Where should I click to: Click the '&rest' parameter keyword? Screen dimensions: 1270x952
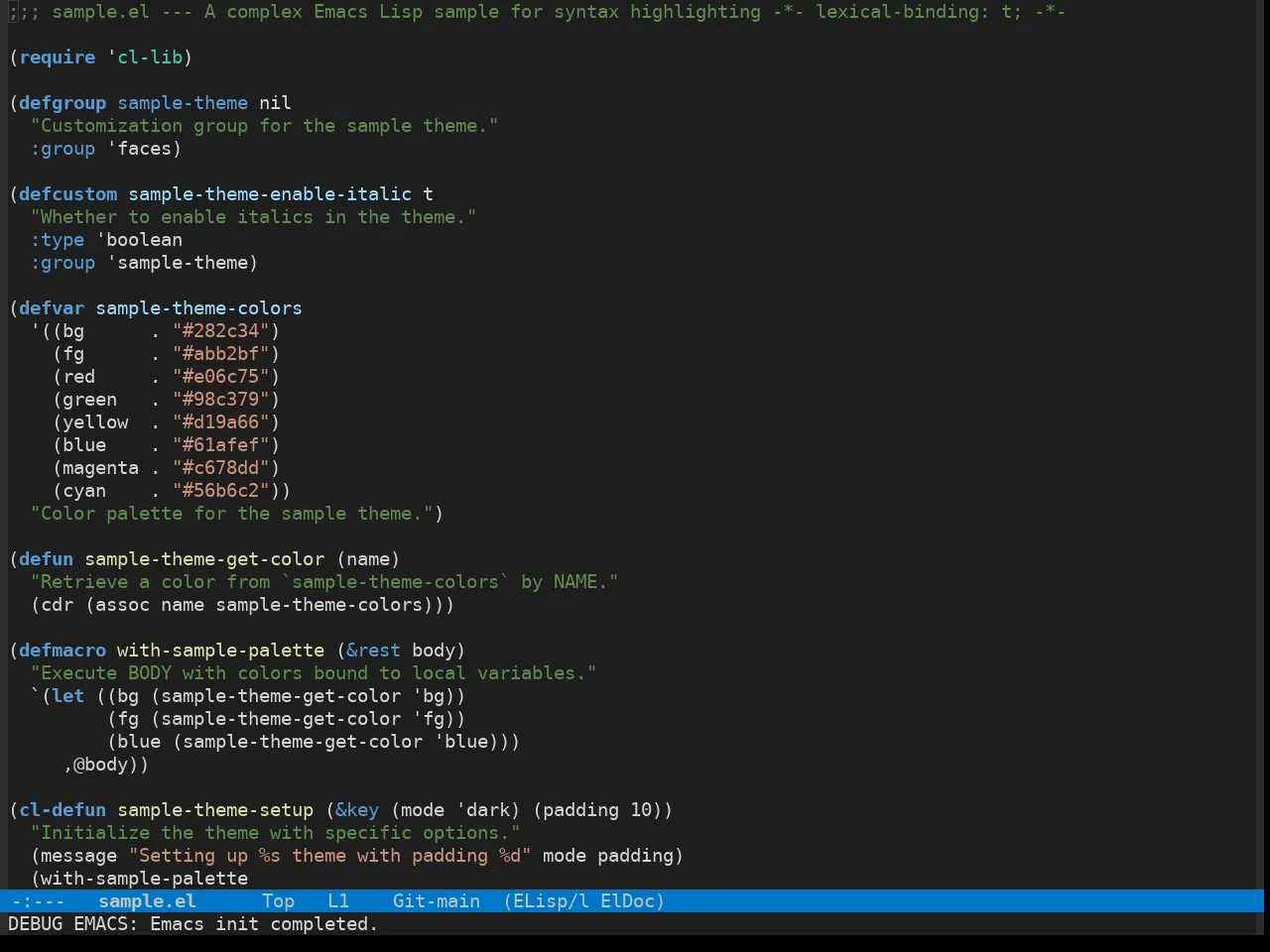pos(374,650)
